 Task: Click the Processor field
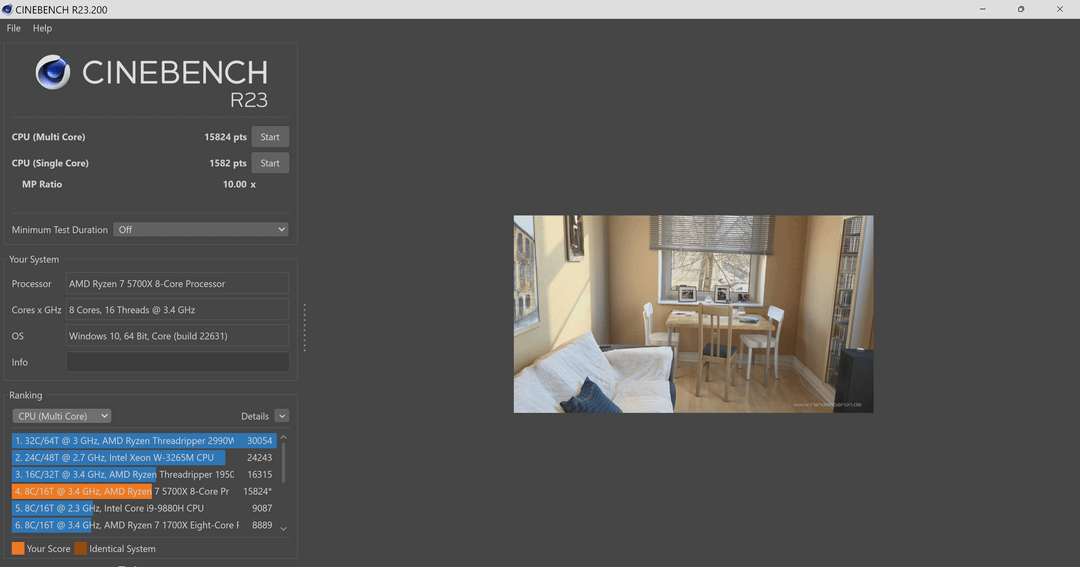[178, 284]
